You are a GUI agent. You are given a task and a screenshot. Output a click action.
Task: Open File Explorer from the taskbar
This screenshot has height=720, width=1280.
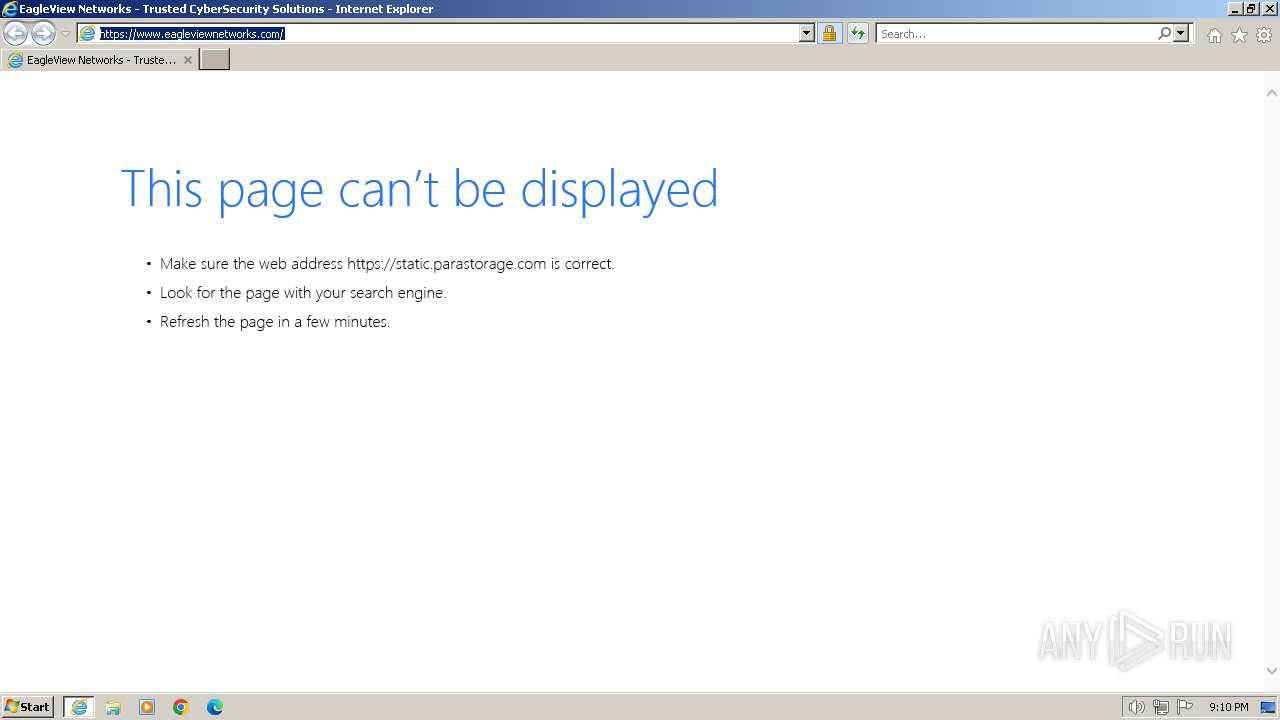[x=113, y=707]
